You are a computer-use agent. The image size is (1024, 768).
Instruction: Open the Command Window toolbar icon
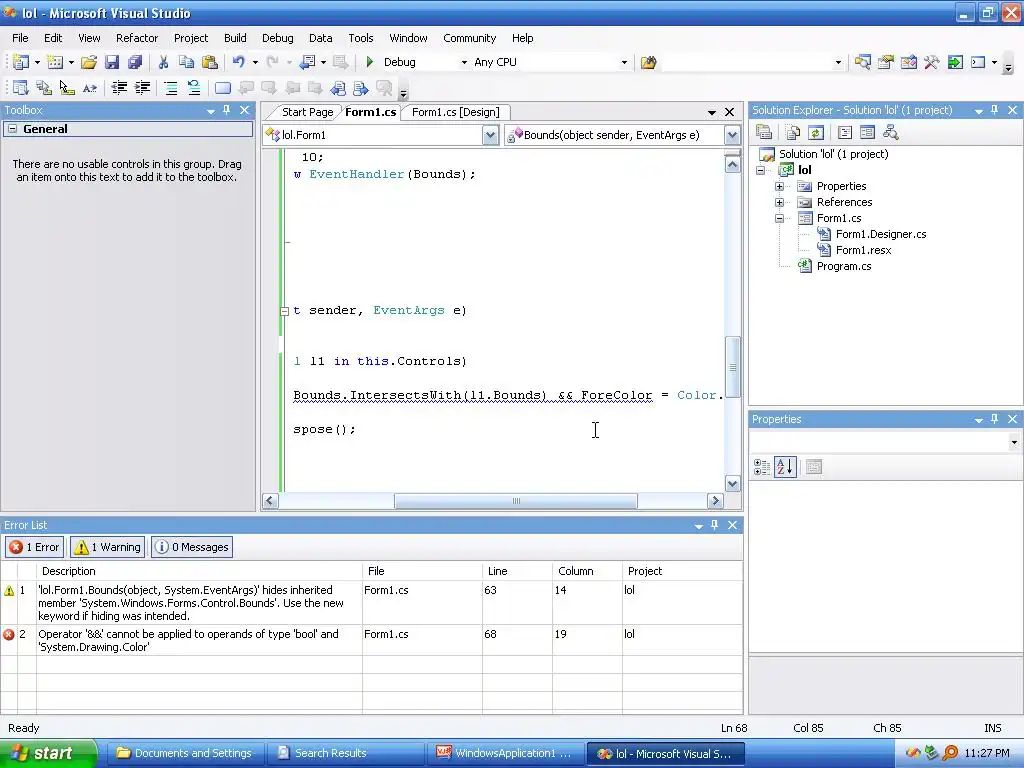[978, 62]
